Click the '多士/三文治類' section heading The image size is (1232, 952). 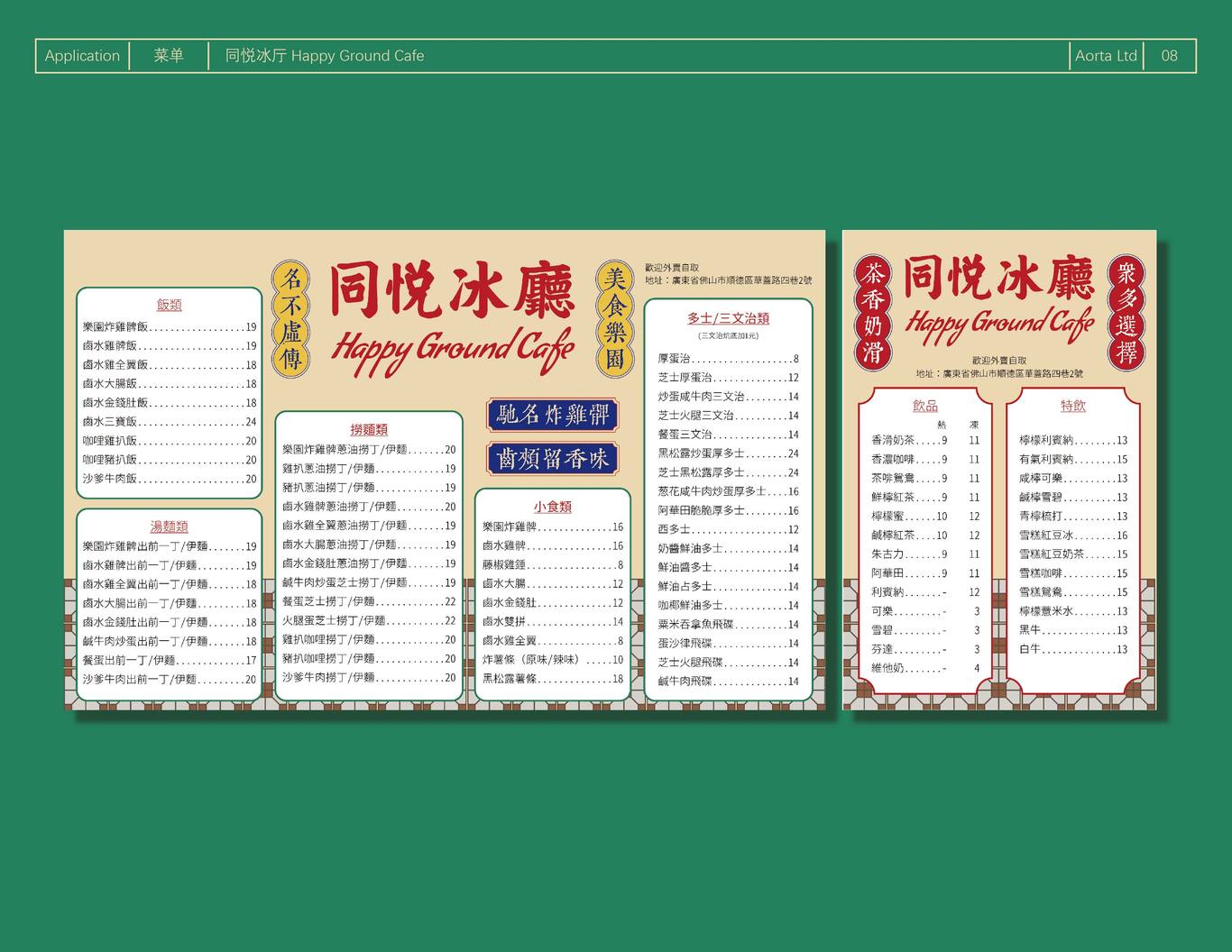point(728,318)
